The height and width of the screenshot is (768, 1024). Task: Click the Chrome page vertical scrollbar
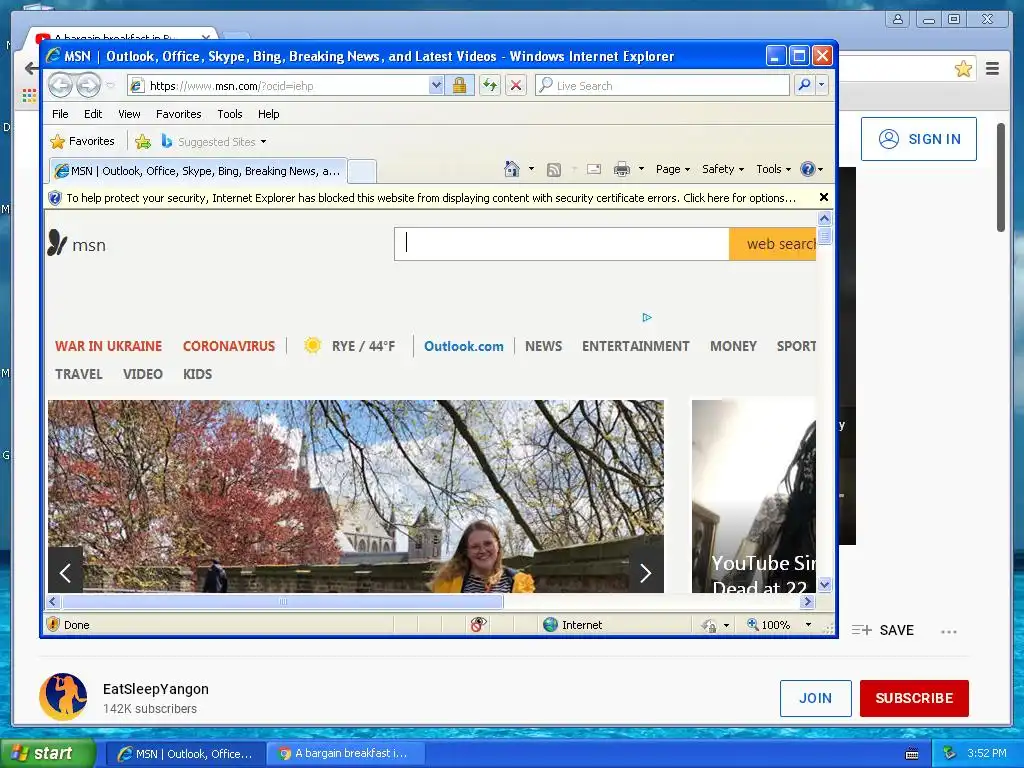(1000, 177)
